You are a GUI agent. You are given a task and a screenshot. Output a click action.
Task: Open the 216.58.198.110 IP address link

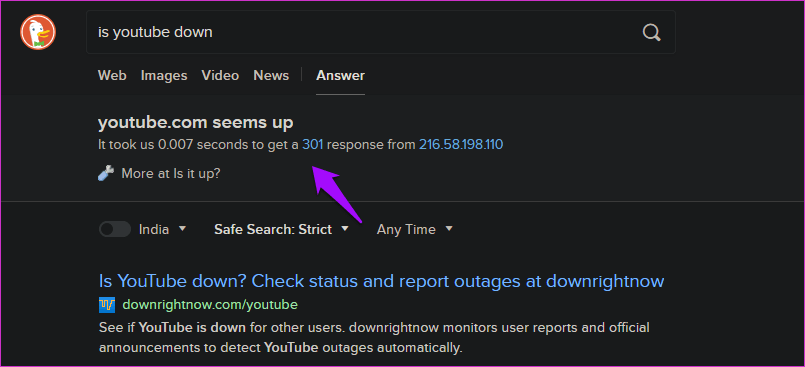pyautogui.click(x=461, y=145)
